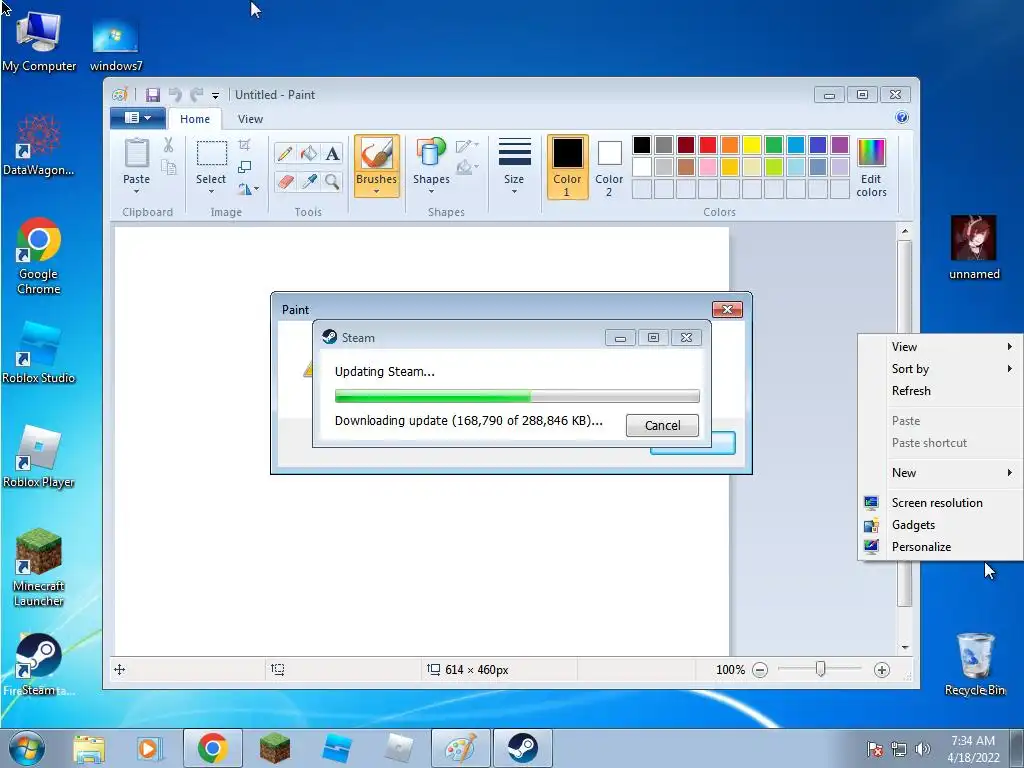Click the Paint vertical scrollbar down arrow
Screen dimensions: 1024x768
tap(905, 647)
